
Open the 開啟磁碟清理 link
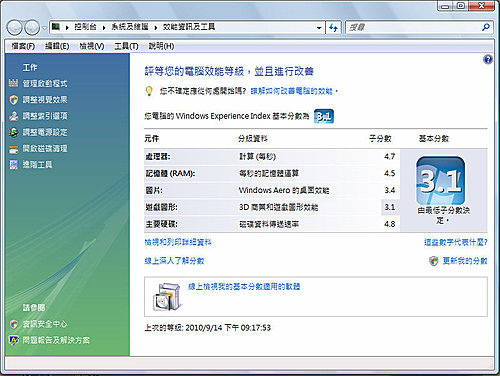coord(45,148)
